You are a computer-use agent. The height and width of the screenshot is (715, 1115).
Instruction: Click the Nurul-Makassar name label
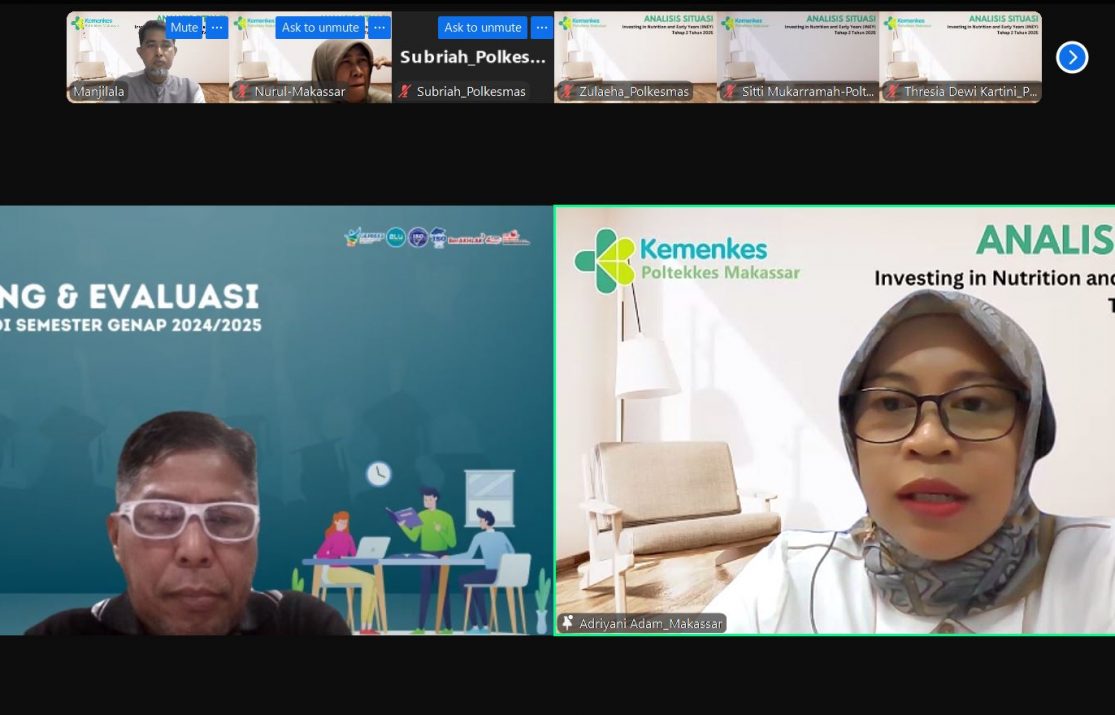[299, 91]
